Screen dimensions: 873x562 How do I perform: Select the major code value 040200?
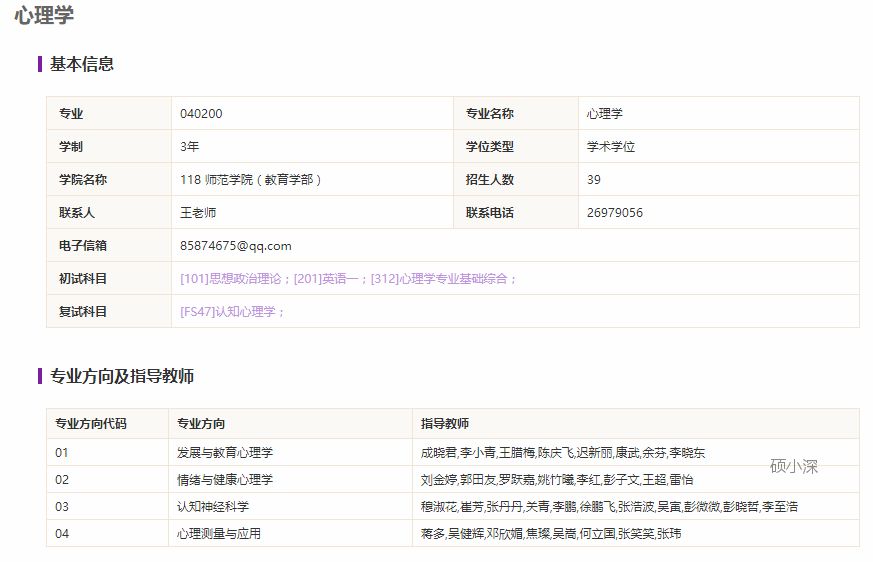click(x=201, y=114)
